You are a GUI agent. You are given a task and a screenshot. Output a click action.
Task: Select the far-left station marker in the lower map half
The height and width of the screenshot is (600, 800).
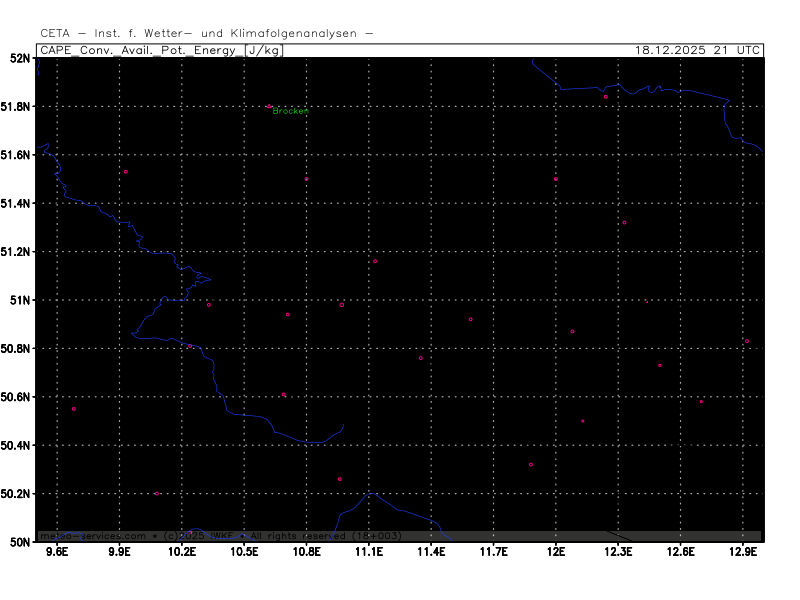[73, 409]
